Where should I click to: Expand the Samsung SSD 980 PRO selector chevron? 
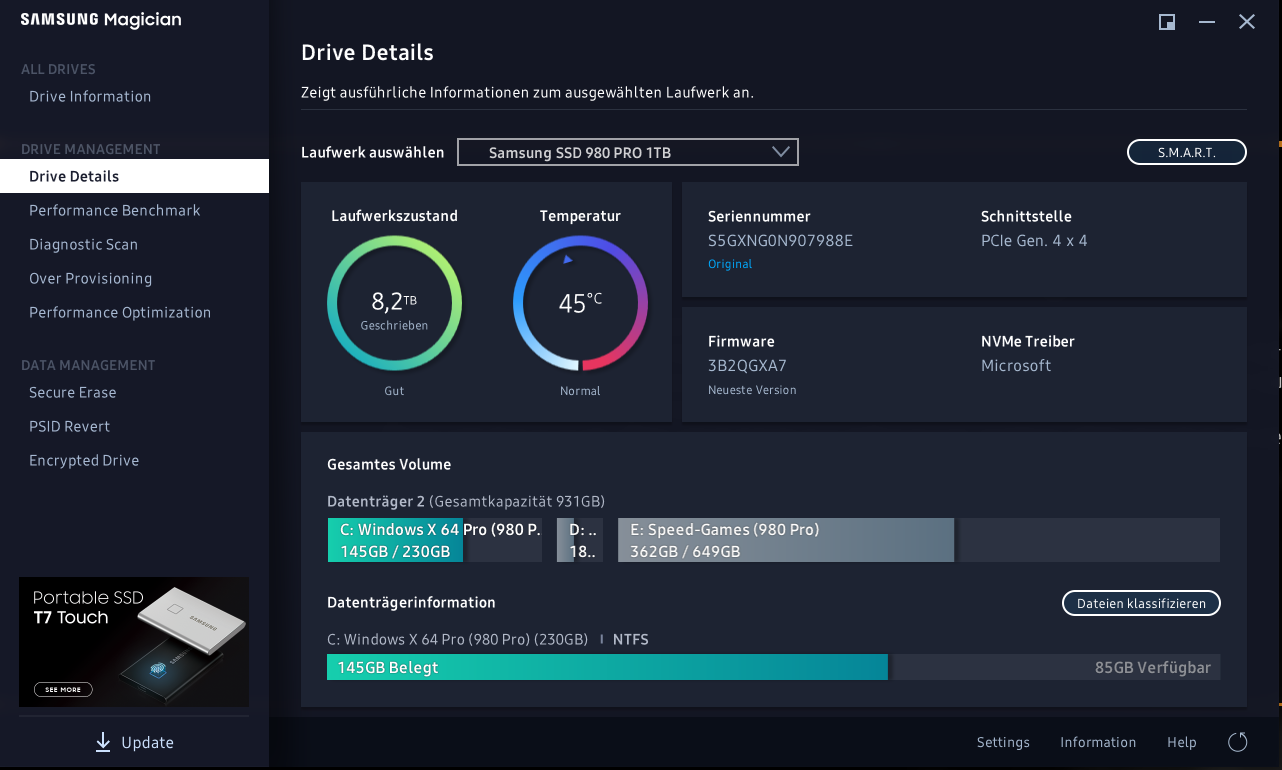click(781, 151)
